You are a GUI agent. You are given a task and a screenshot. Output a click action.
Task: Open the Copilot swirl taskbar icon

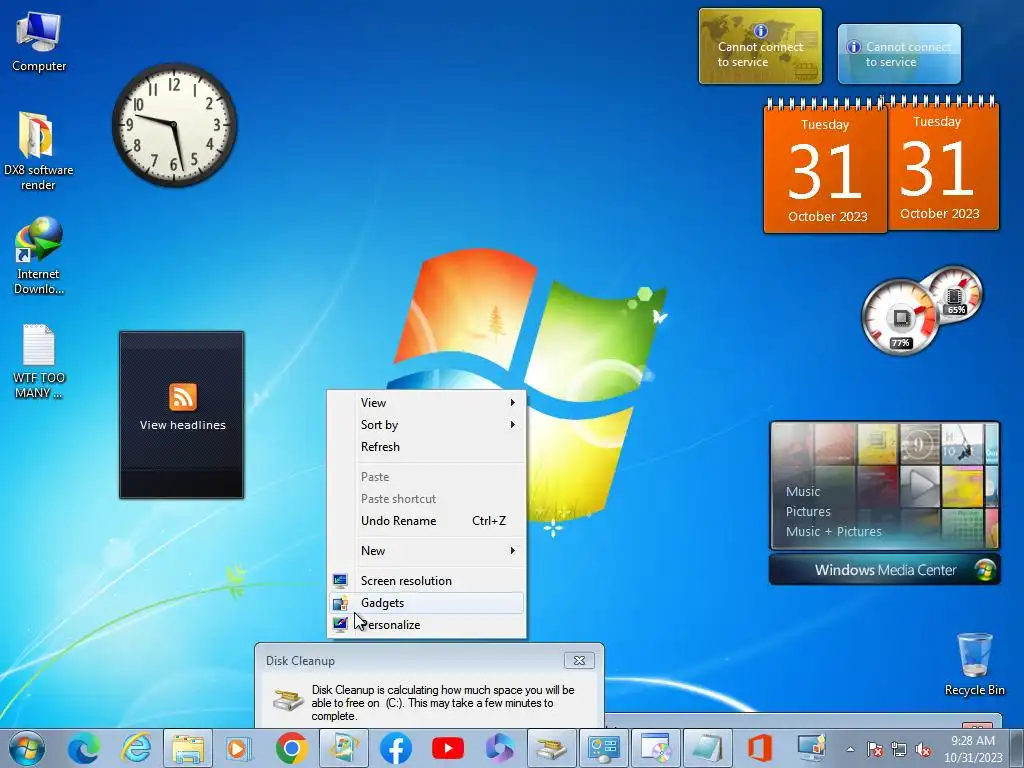point(500,748)
